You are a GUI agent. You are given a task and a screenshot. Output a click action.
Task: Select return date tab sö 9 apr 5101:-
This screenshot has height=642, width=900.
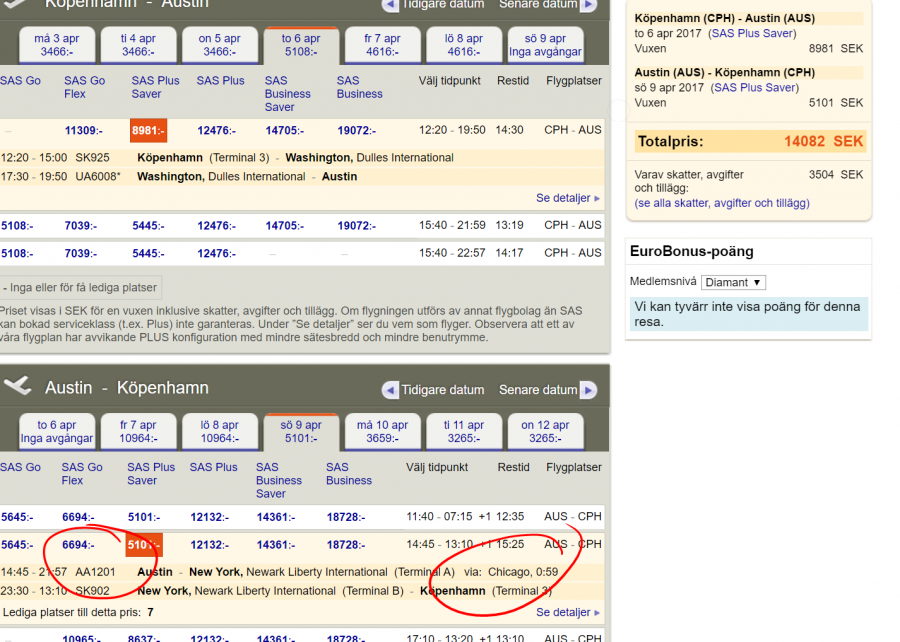point(301,431)
